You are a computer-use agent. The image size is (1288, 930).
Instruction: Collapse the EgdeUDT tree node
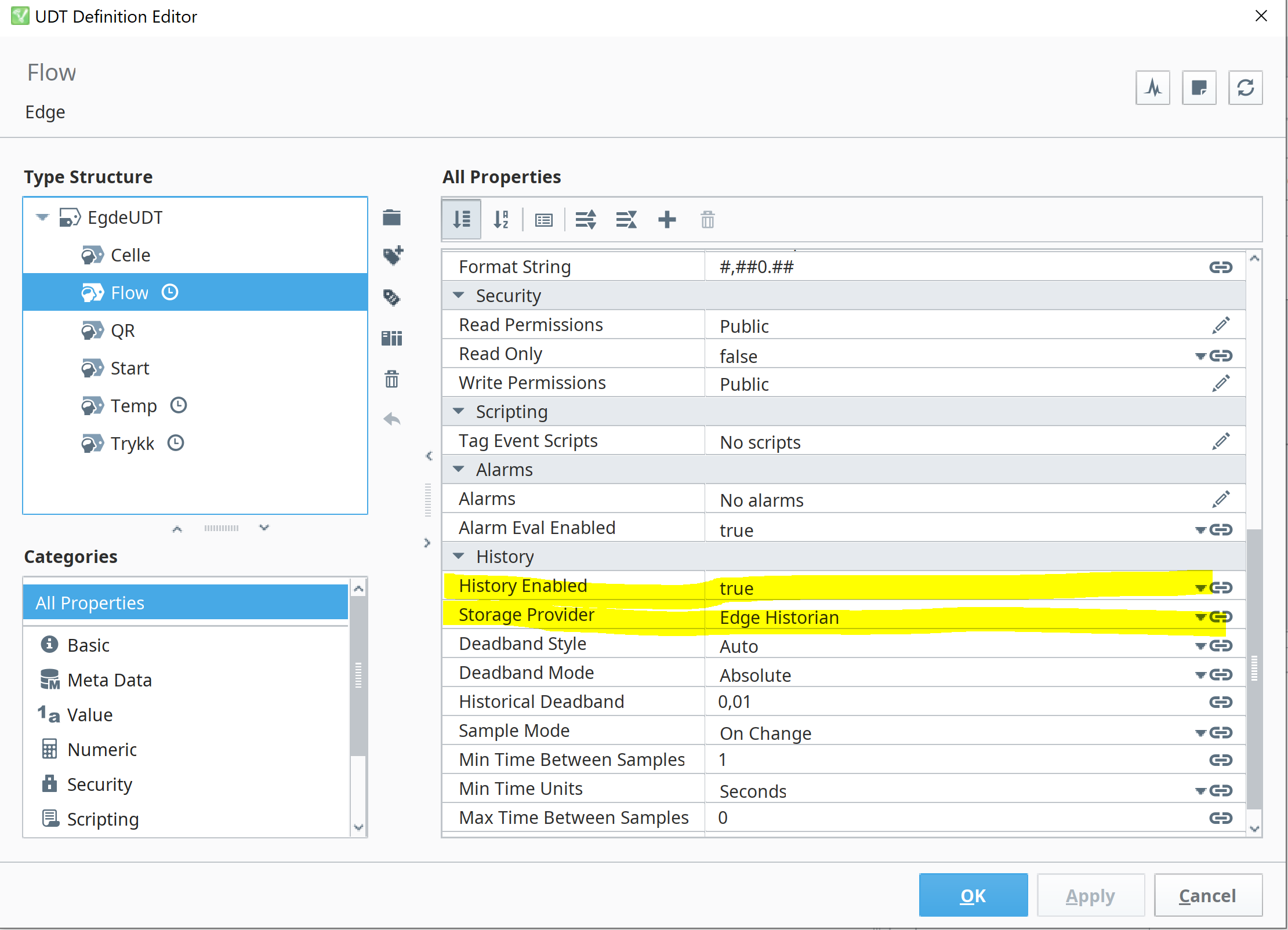42,217
